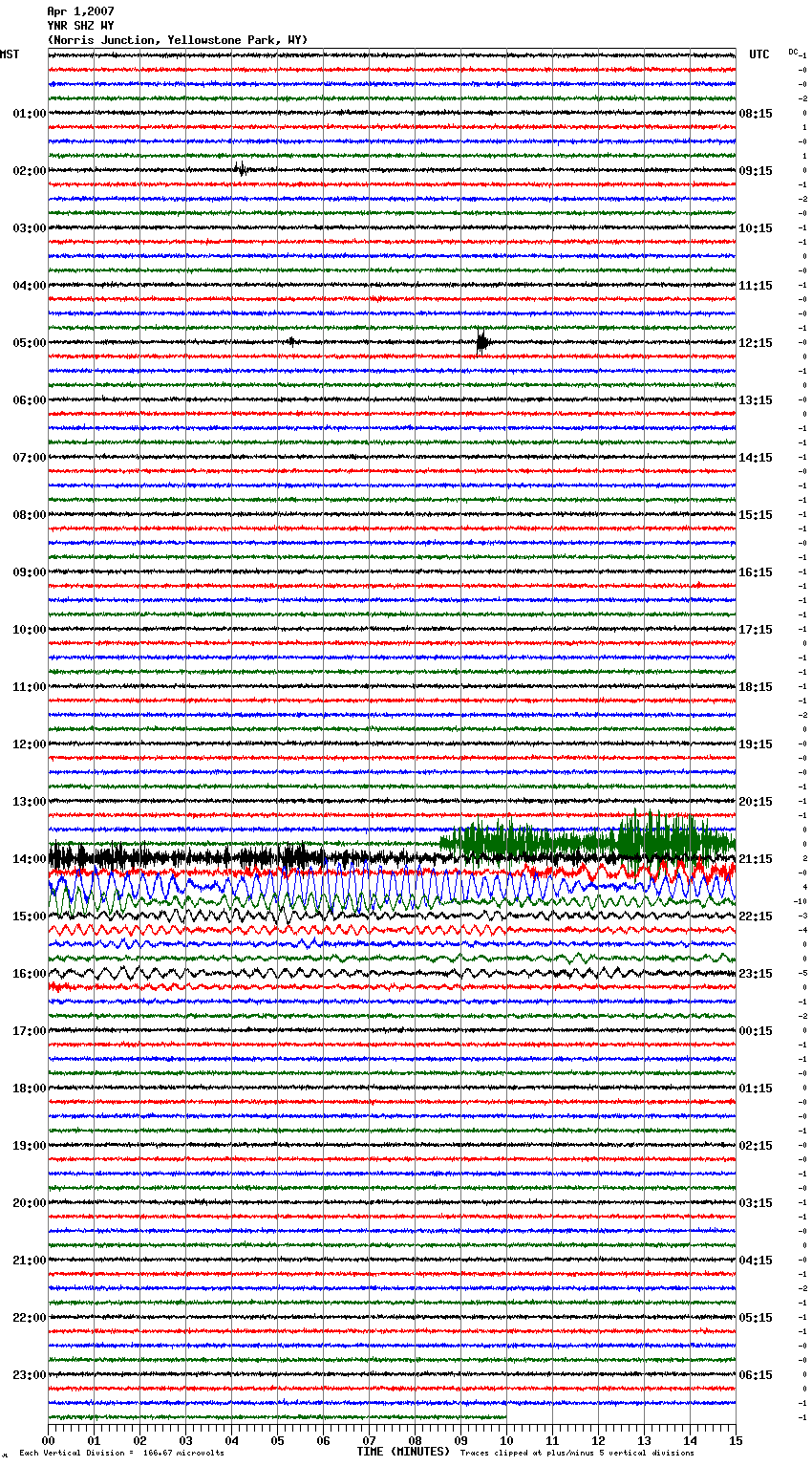The height and width of the screenshot is (1466, 812).
Task: Click the '08' minute tick label
Action: pyautogui.click(x=415, y=1440)
